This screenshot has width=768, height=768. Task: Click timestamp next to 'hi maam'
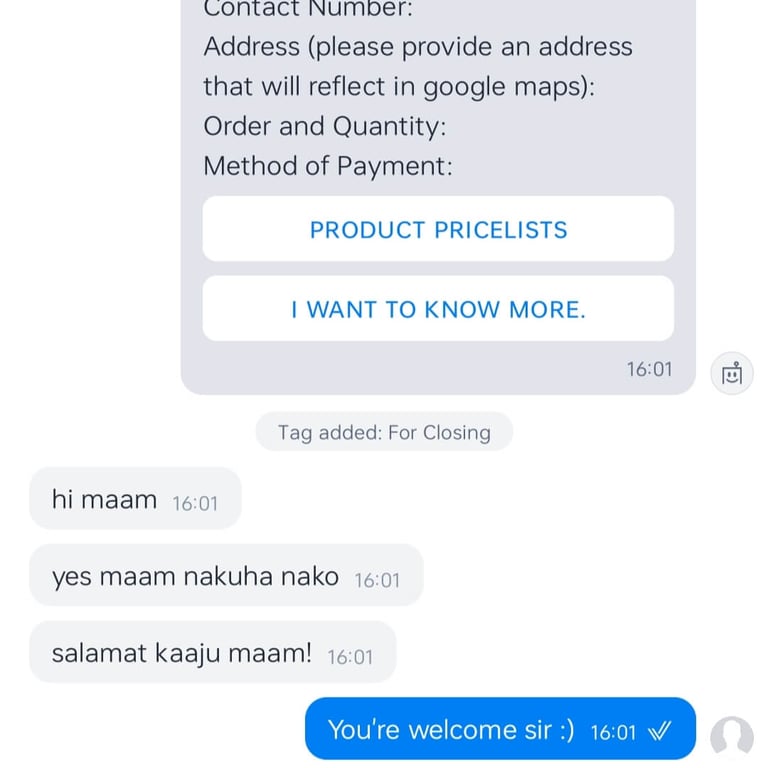(195, 504)
